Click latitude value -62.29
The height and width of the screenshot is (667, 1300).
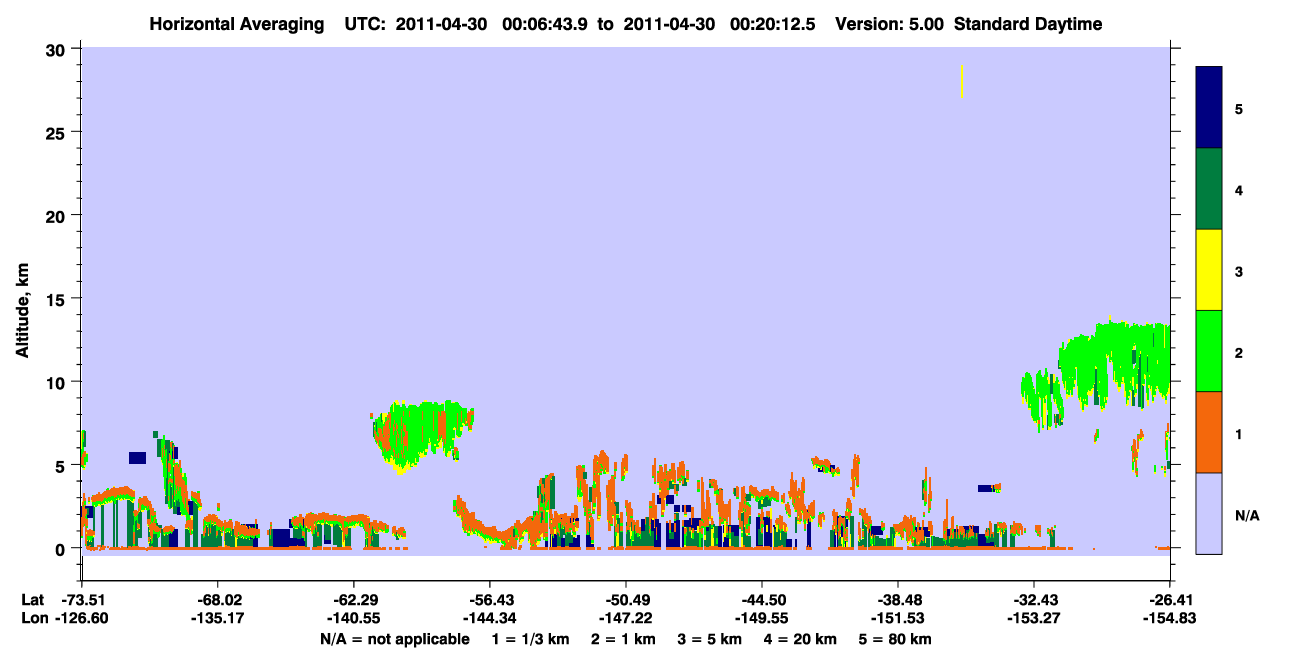(x=353, y=600)
